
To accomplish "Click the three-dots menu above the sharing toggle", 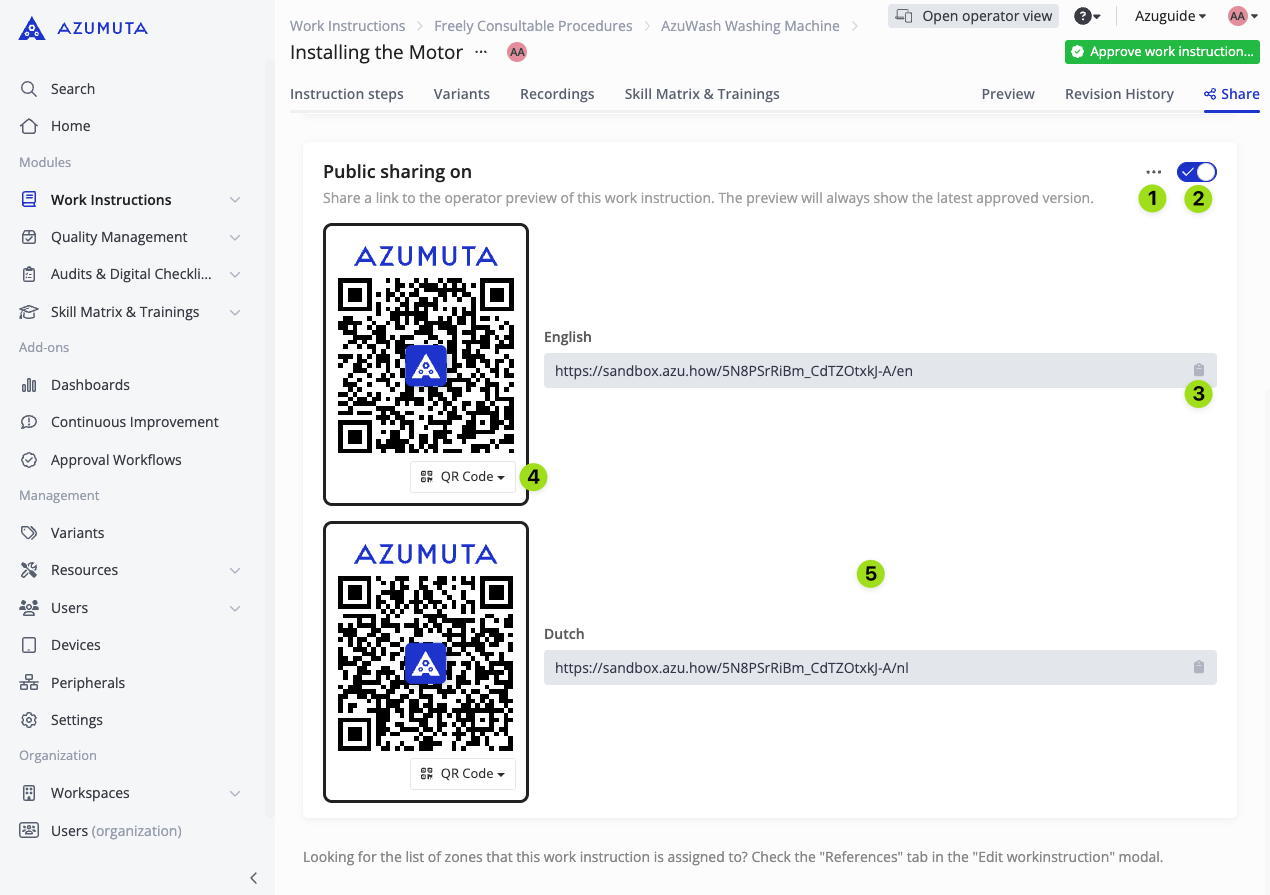I will coord(1153,171).
